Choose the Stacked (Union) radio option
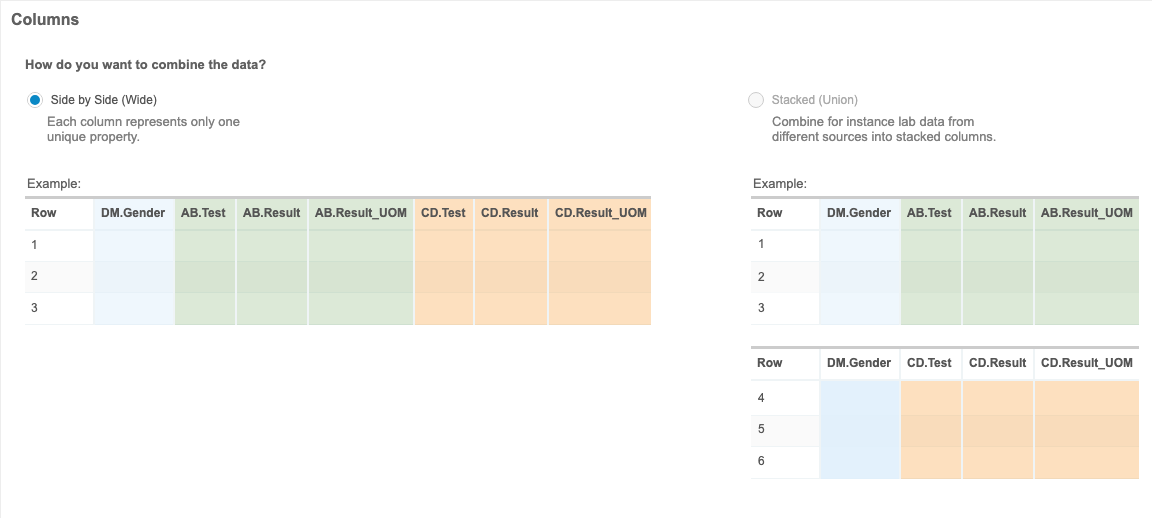The height and width of the screenshot is (518, 1152). coord(756,100)
